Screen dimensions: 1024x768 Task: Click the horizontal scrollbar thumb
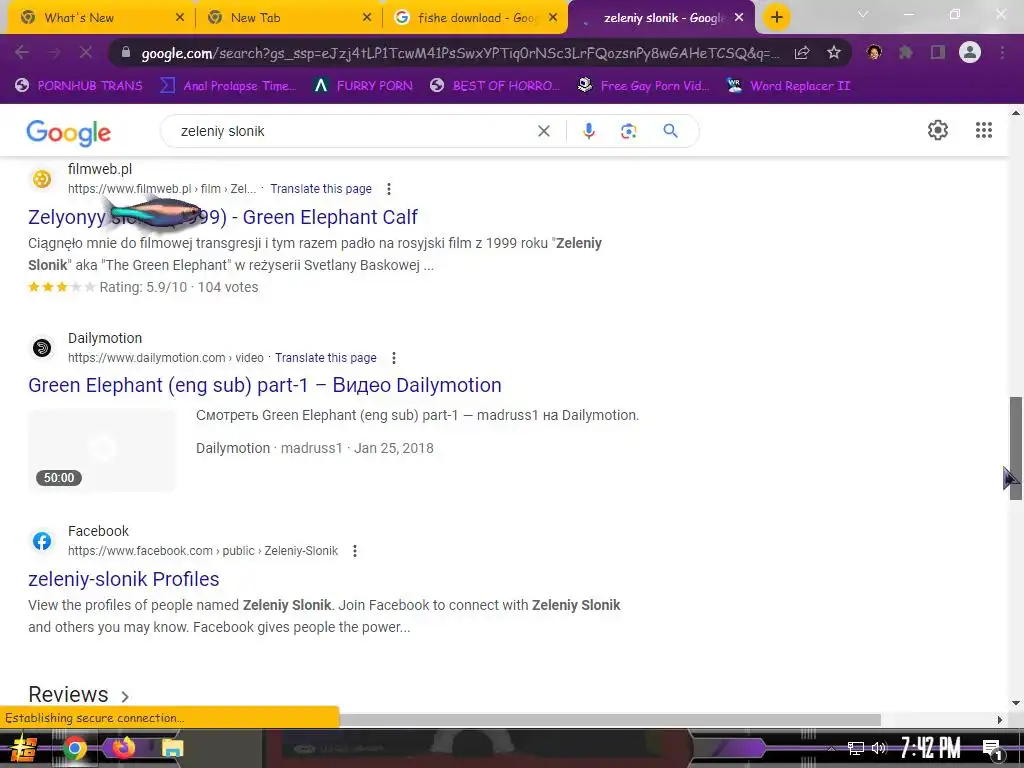[x=610, y=720]
